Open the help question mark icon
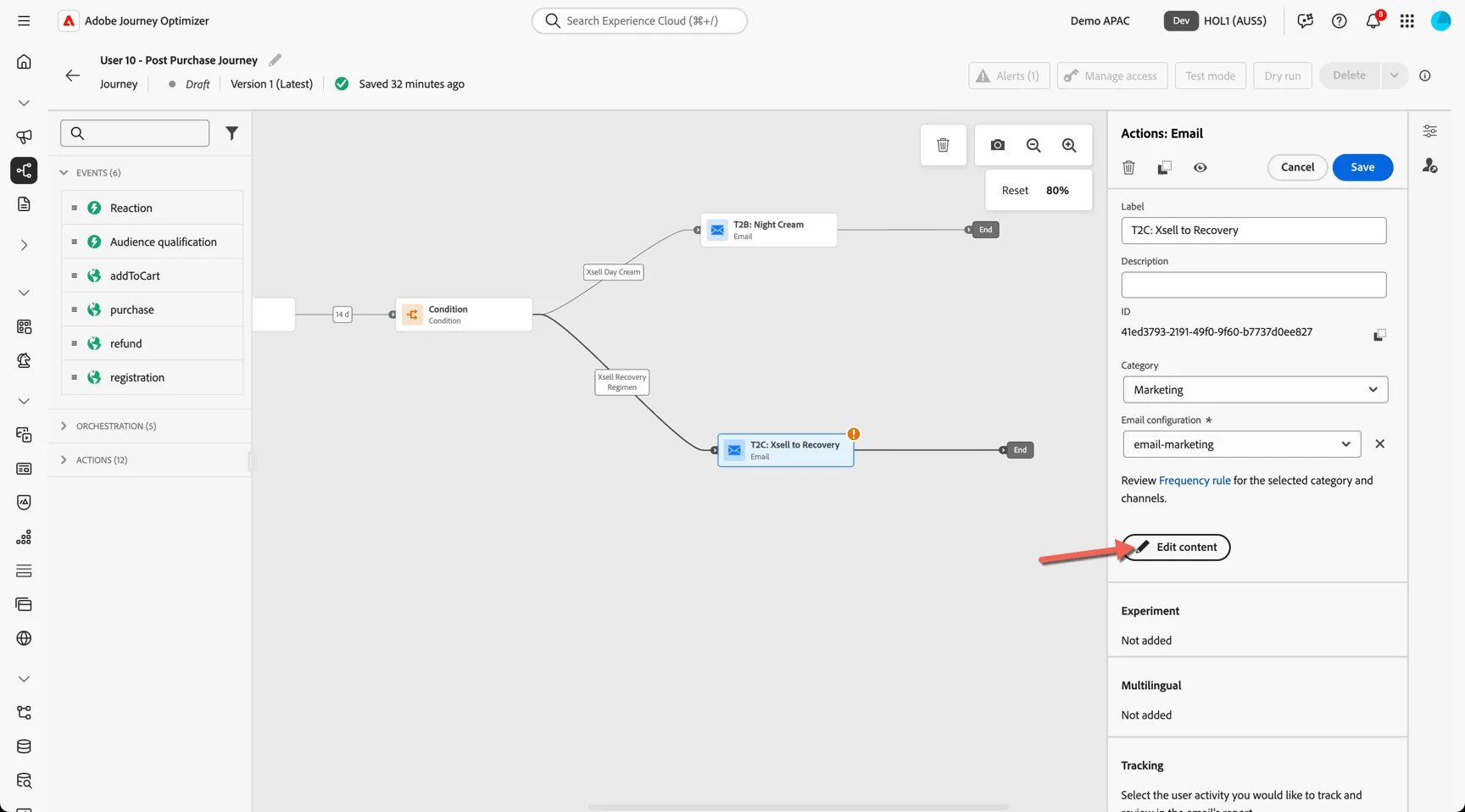Image resolution: width=1465 pixels, height=812 pixels. (x=1340, y=21)
